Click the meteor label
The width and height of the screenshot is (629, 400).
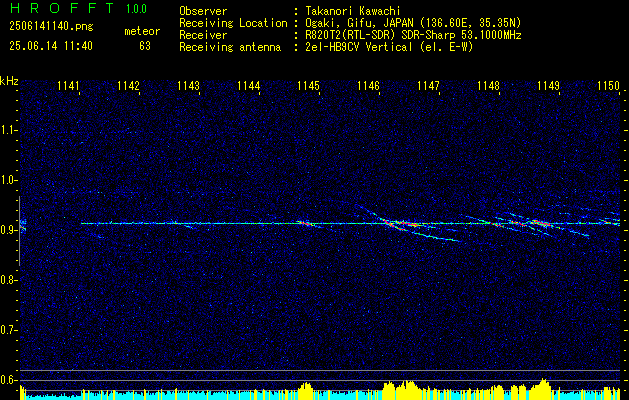tap(142, 31)
